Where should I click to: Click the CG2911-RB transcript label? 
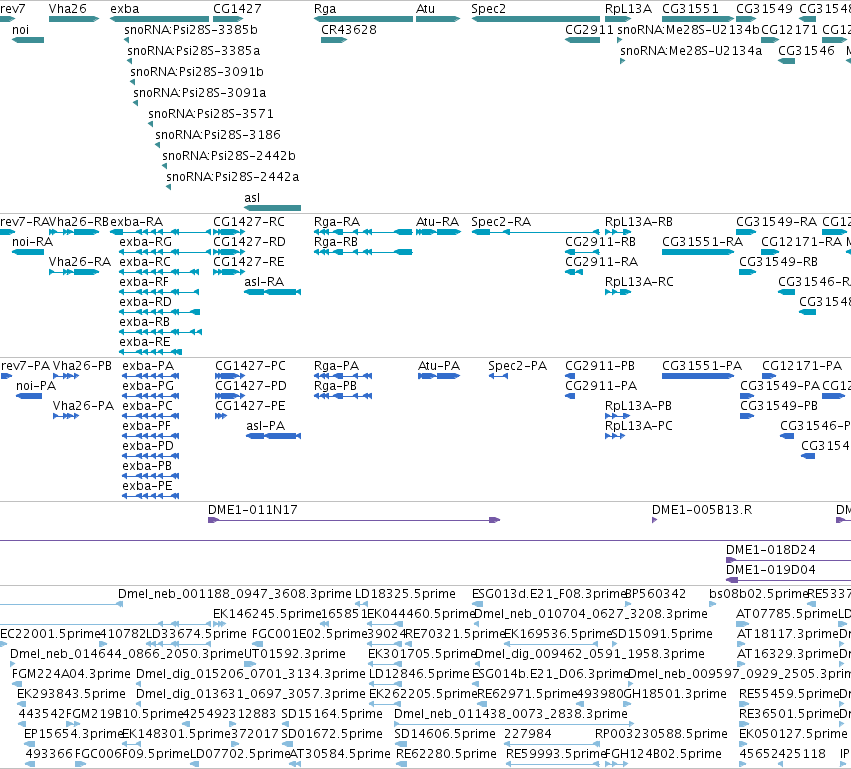pyautogui.click(x=600, y=242)
